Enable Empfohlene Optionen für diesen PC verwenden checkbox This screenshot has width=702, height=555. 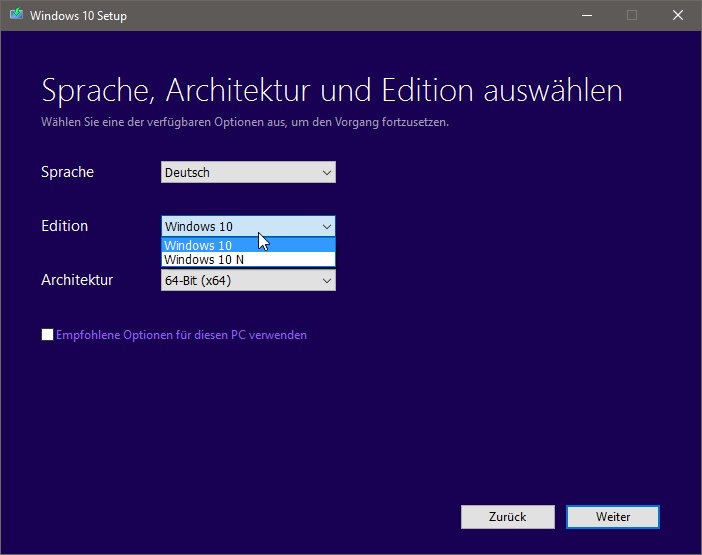pos(47,335)
